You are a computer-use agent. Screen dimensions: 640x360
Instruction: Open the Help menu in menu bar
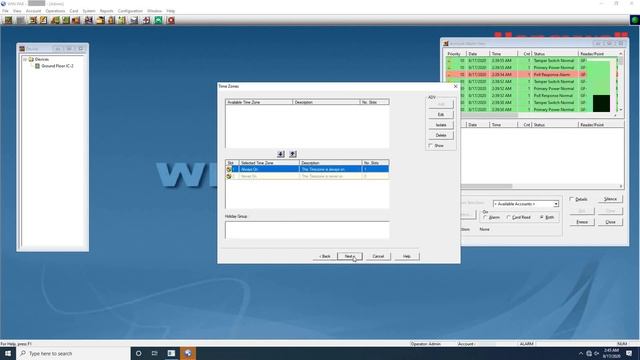pos(171,11)
